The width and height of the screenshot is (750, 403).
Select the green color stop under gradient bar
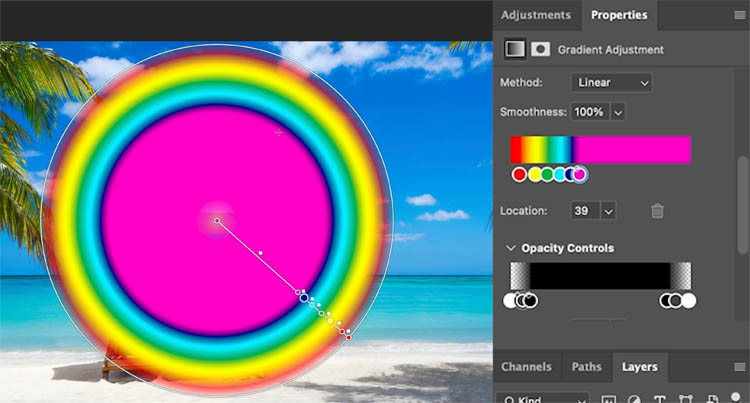pos(547,174)
